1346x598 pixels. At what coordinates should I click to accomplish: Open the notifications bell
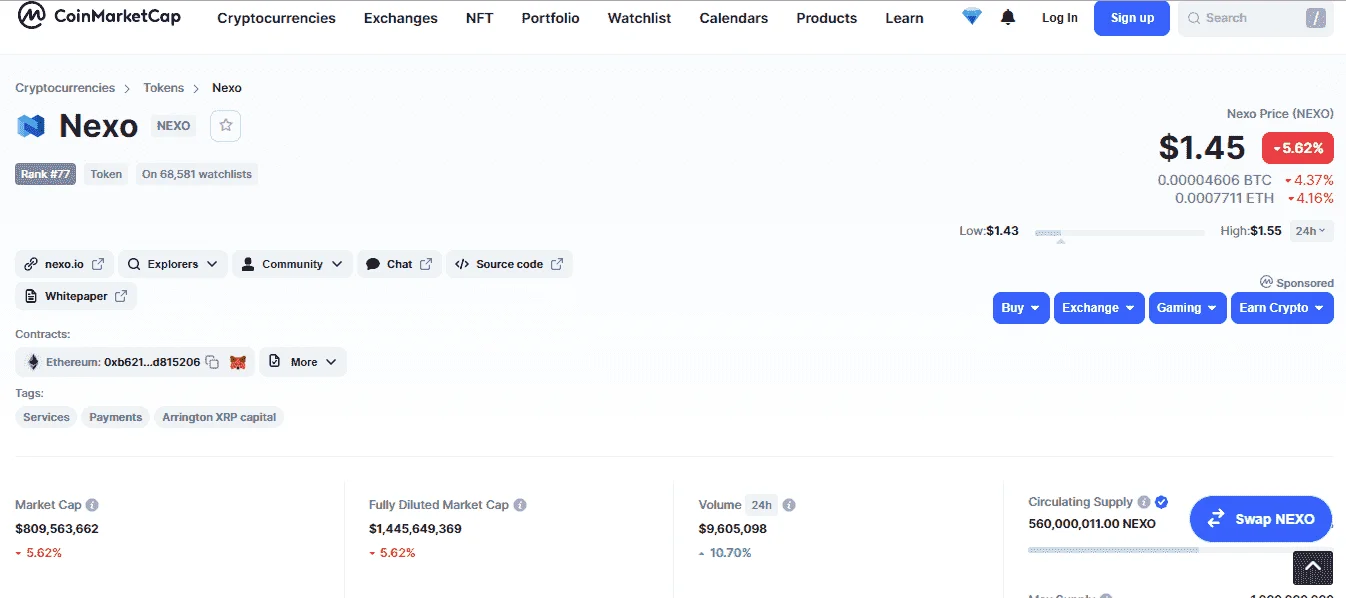1008,18
